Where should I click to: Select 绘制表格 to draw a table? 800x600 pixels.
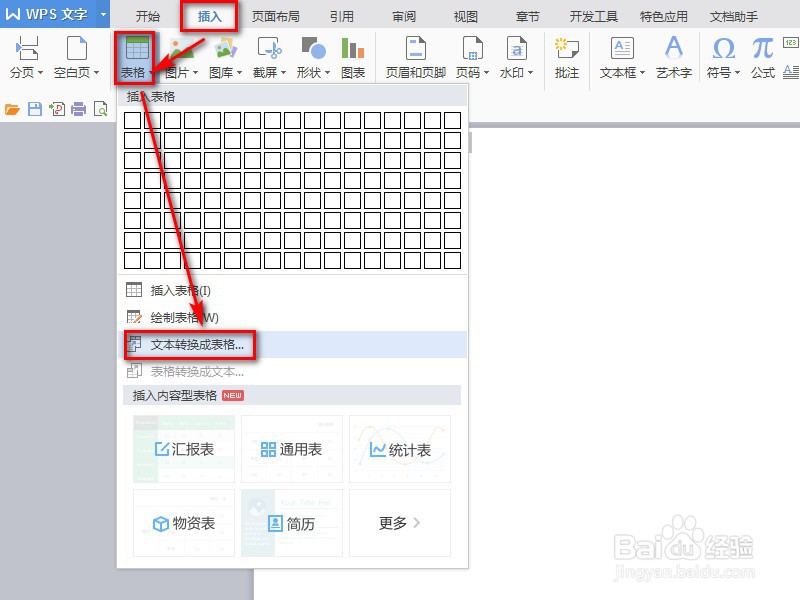(x=184, y=317)
